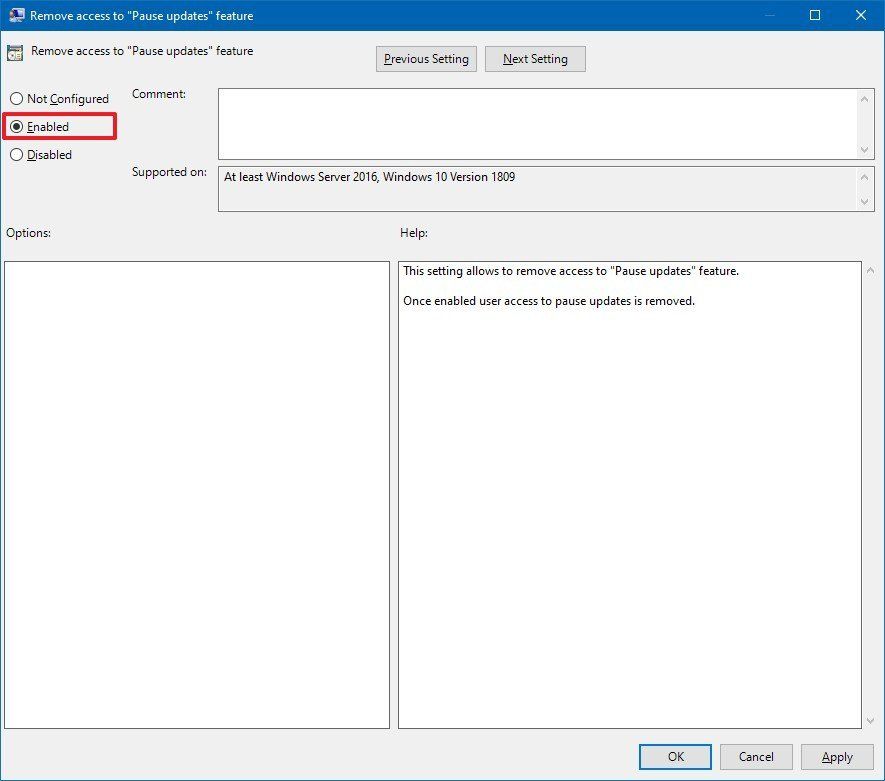
Task: Click the Next Setting button
Action: coord(535,58)
